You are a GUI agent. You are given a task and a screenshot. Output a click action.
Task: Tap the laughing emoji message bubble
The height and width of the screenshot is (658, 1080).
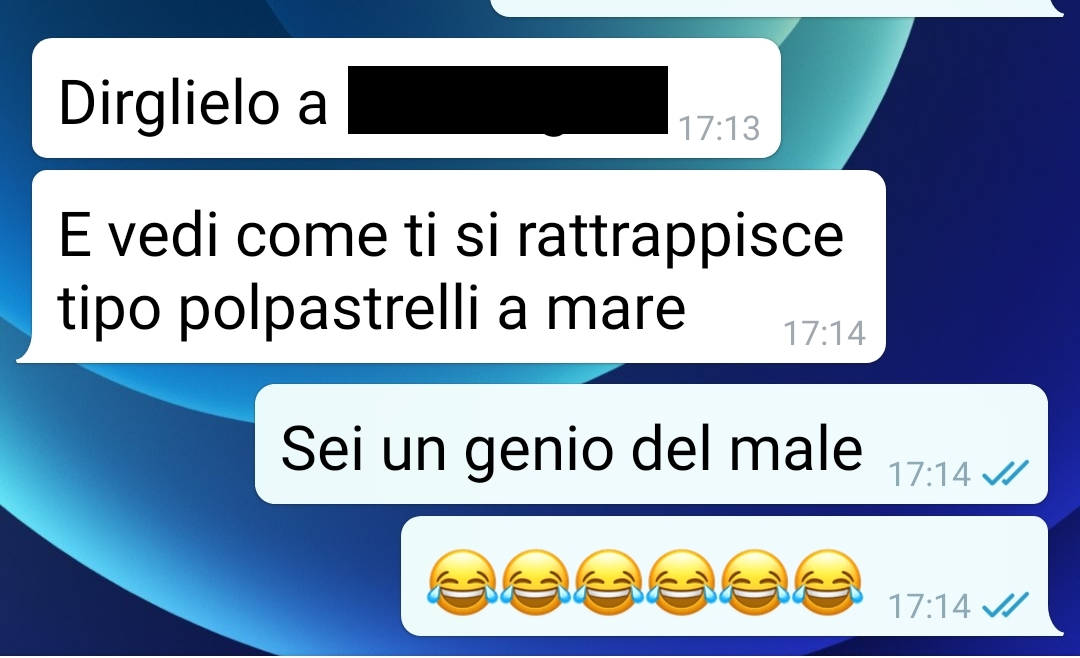coord(729,576)
